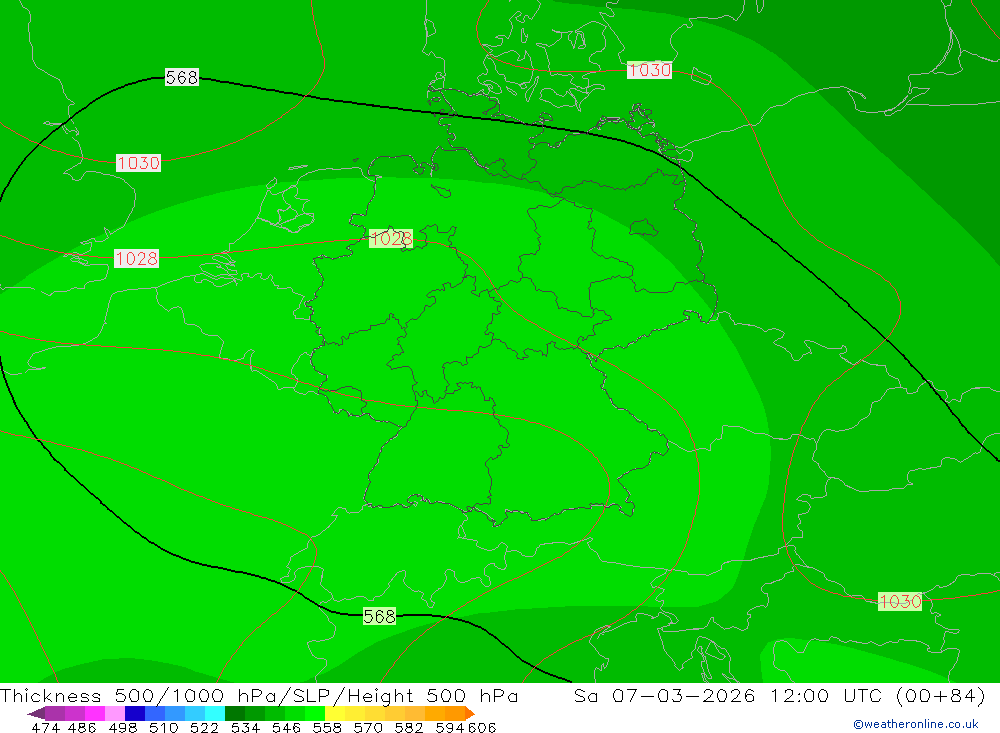
Task: Click the legend value 486
Action: 82,727
